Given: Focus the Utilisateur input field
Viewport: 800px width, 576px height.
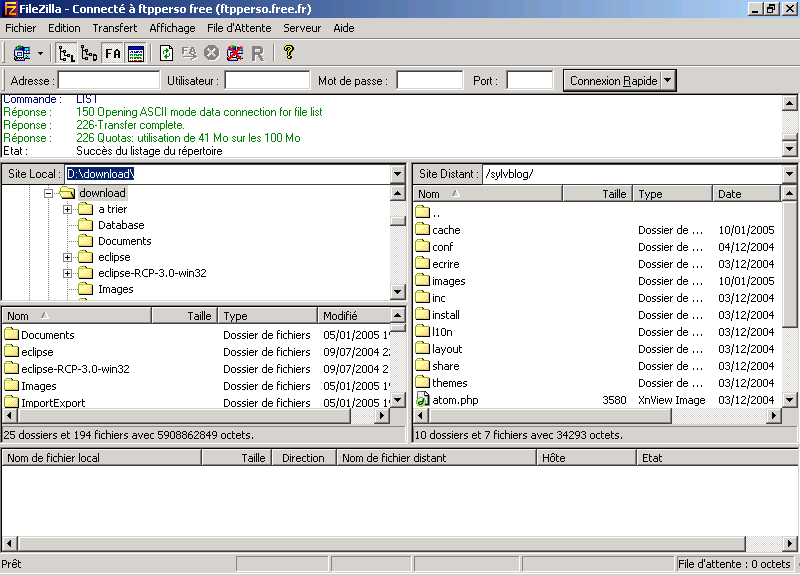Looking at the screenshot, I should (x=267, y=81).
